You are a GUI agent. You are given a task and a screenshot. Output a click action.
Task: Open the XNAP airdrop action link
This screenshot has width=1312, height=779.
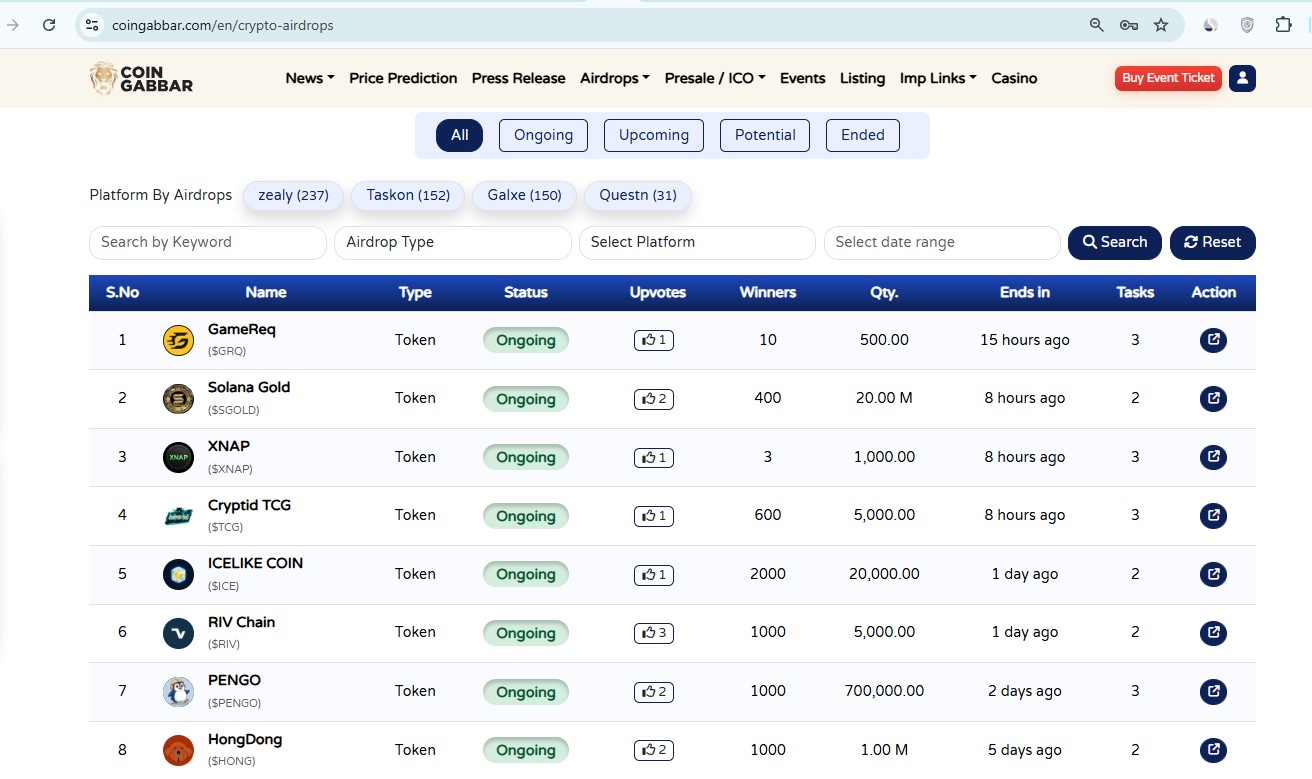[x=1212, y=457]
